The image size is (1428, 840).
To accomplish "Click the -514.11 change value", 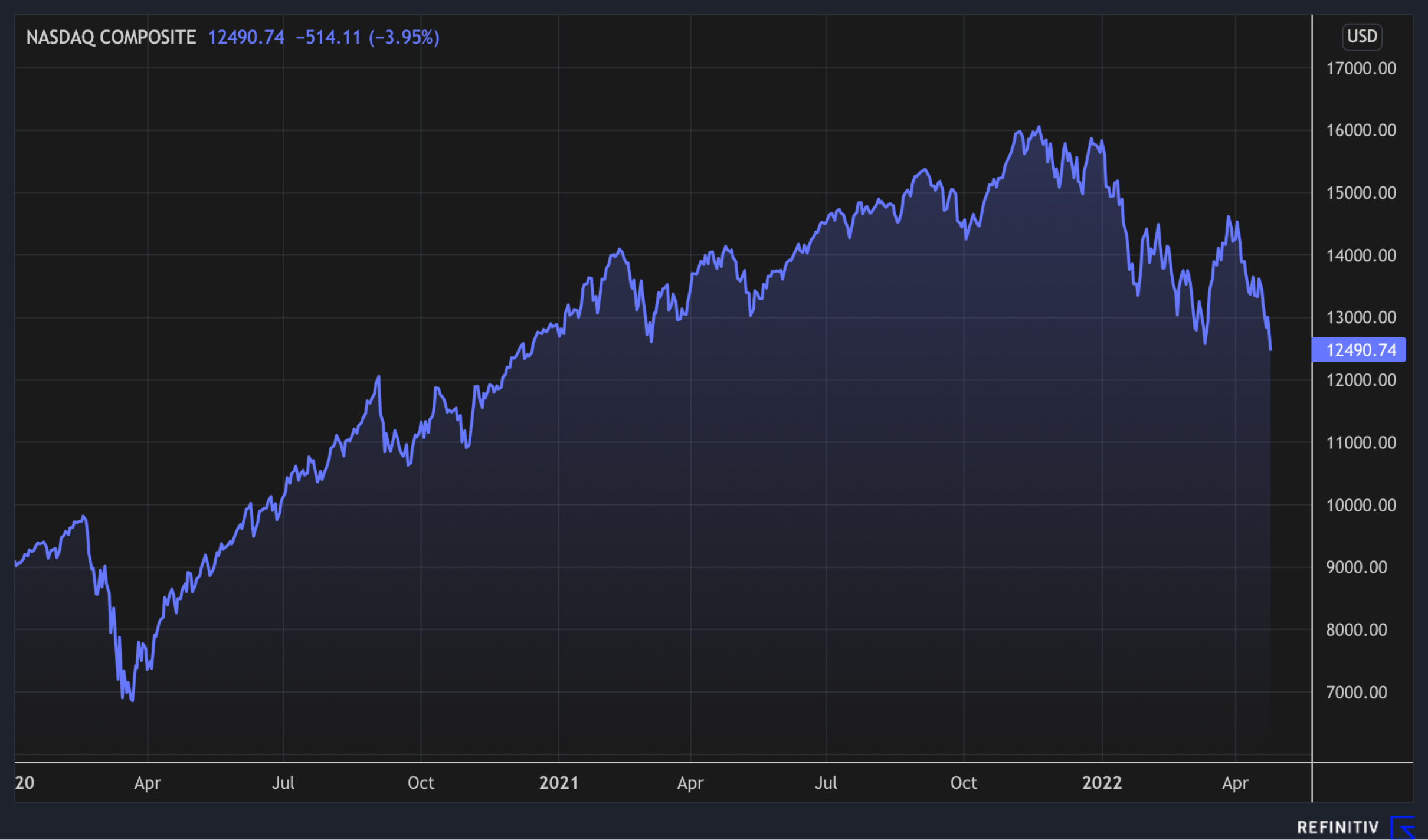I will click(328, 37).
